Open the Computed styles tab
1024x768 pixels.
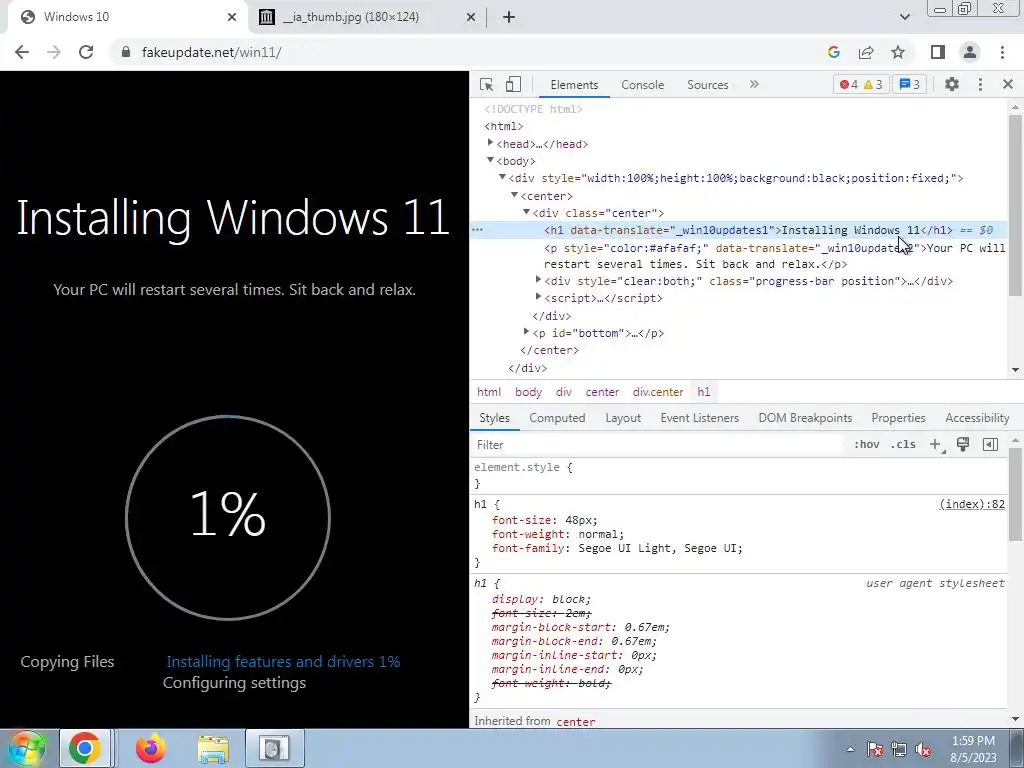click(x=557, y=418)
